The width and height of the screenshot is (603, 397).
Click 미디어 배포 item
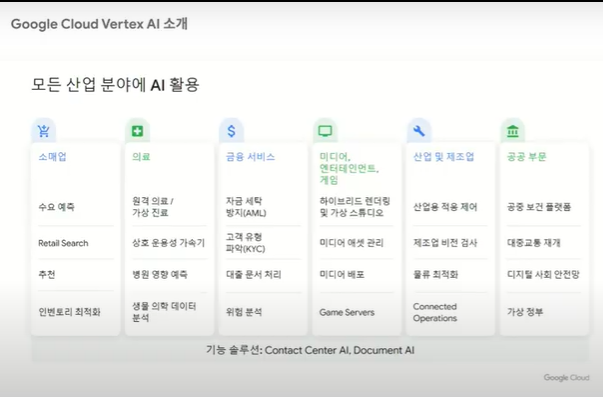coord(342,274)
